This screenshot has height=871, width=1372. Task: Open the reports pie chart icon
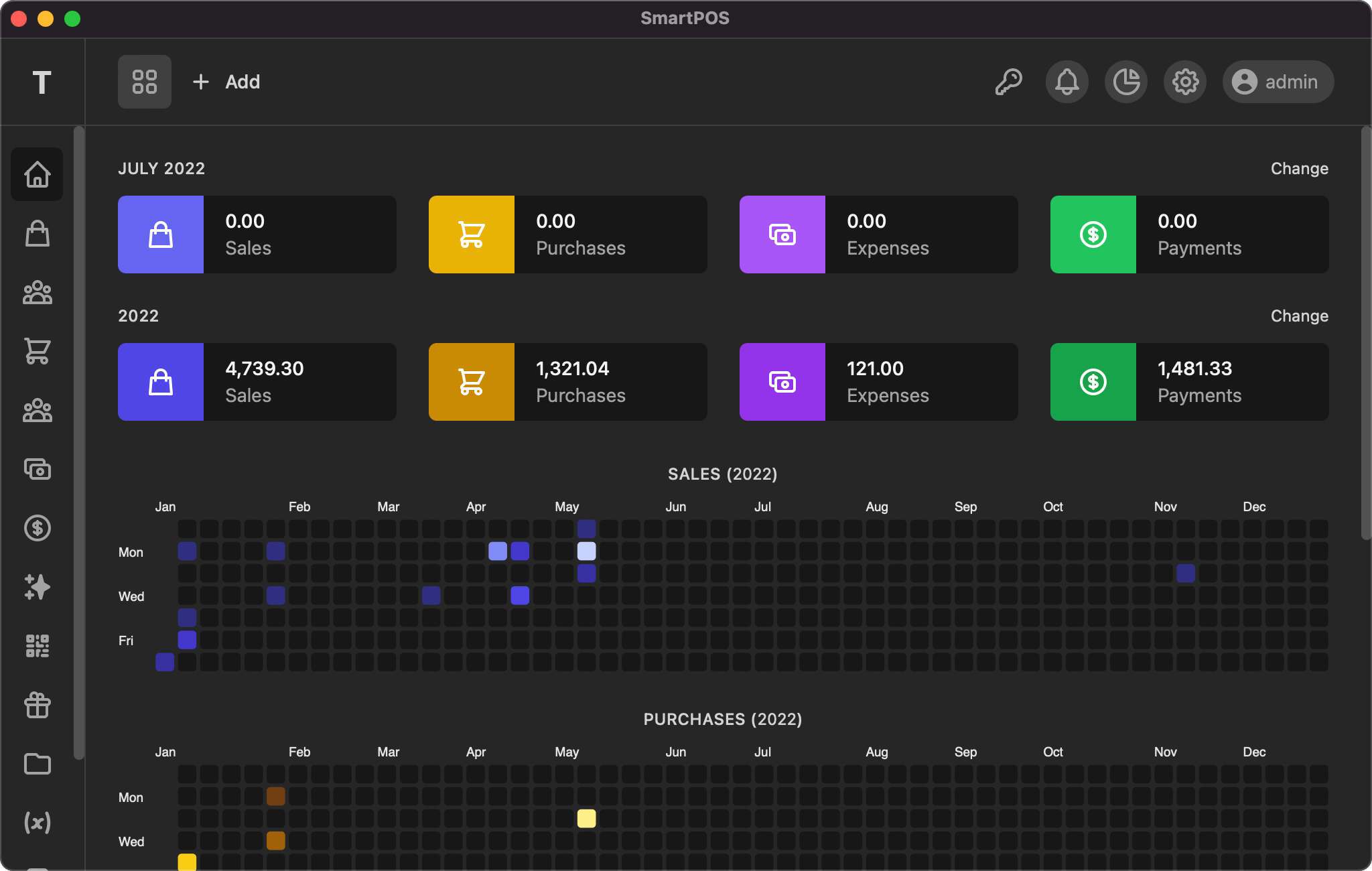tap(1125, 82)
